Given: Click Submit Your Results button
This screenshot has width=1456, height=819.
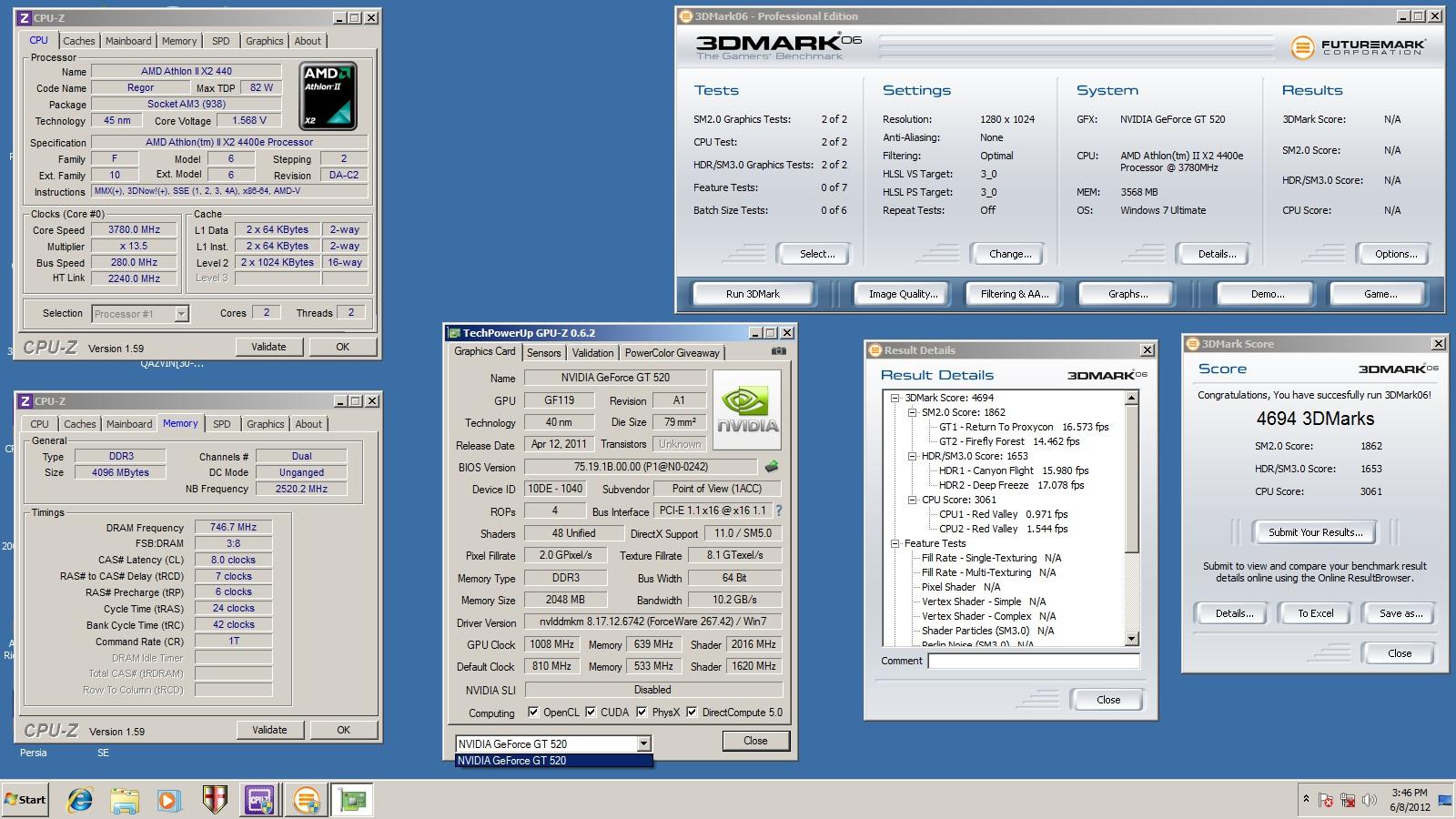Looking at the screenshot, I should (x=1316, y=532).
